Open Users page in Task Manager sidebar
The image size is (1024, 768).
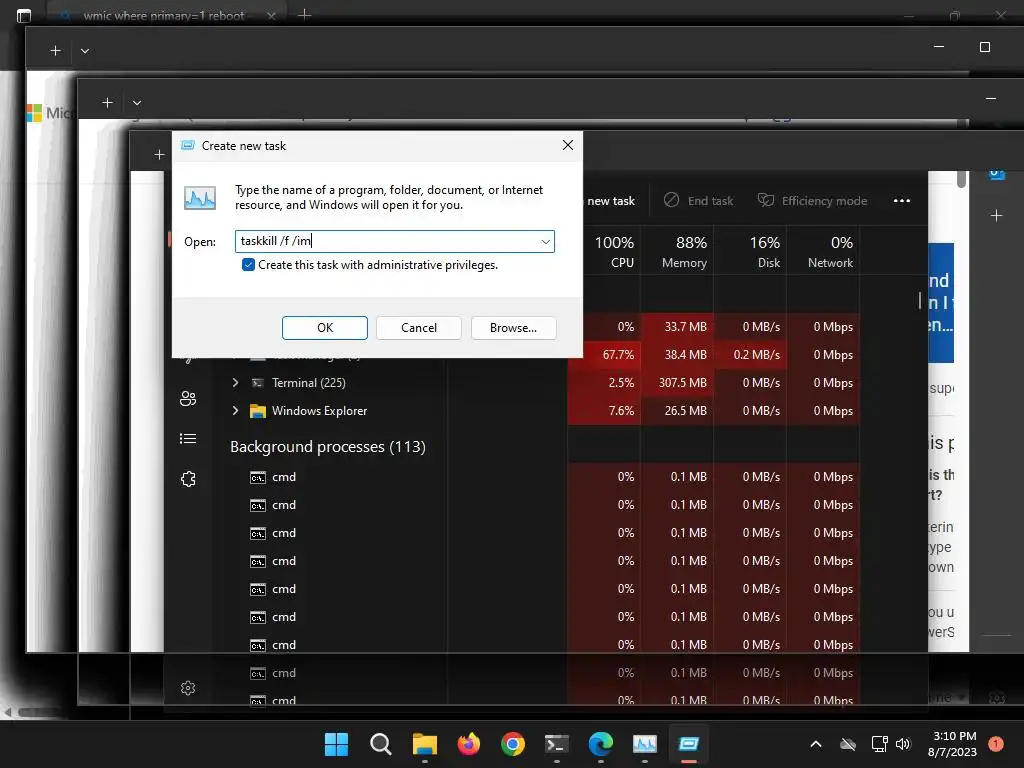pos(188,398)
